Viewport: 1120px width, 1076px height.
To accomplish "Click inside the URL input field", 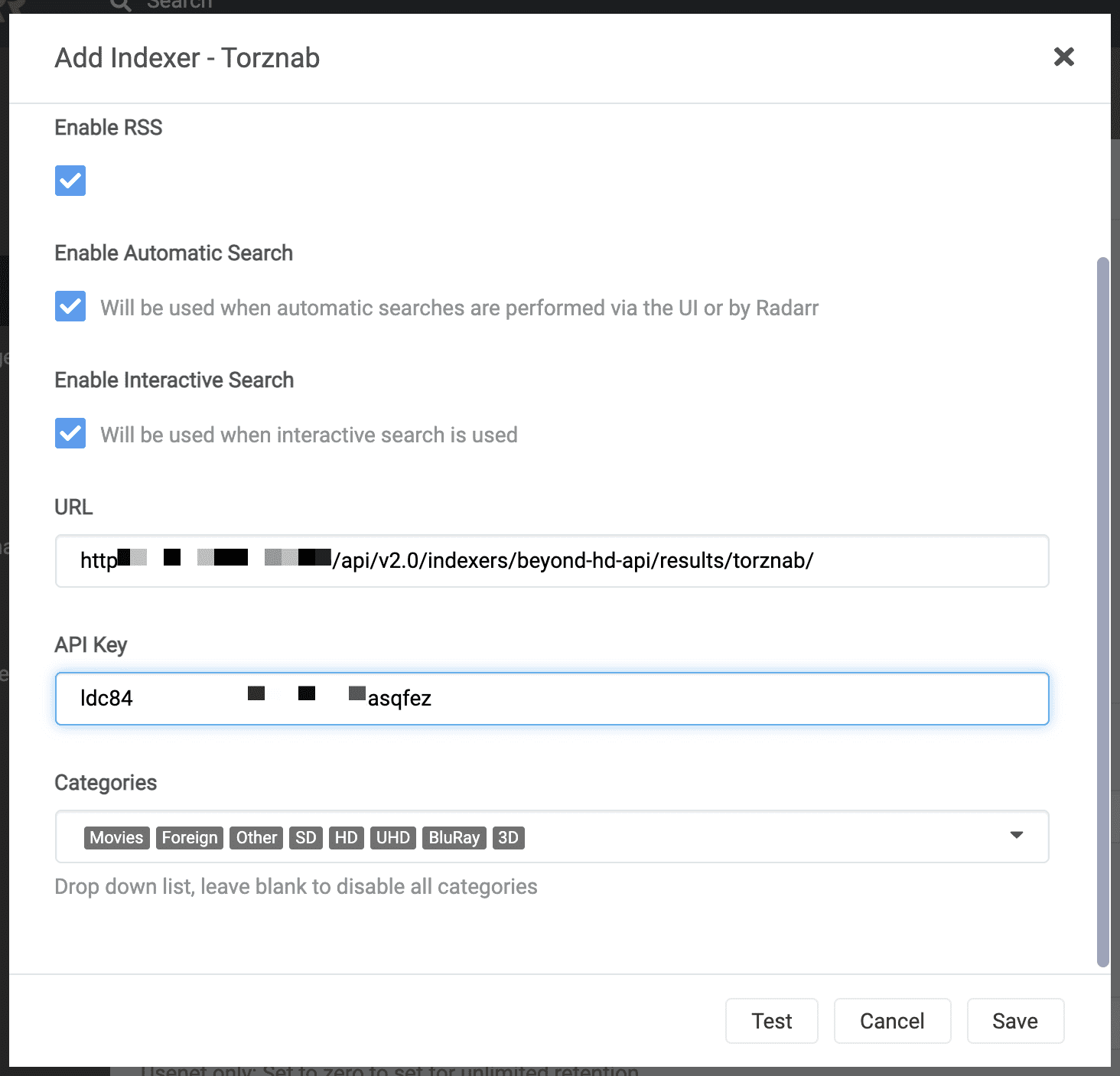I will click(552, 561).
